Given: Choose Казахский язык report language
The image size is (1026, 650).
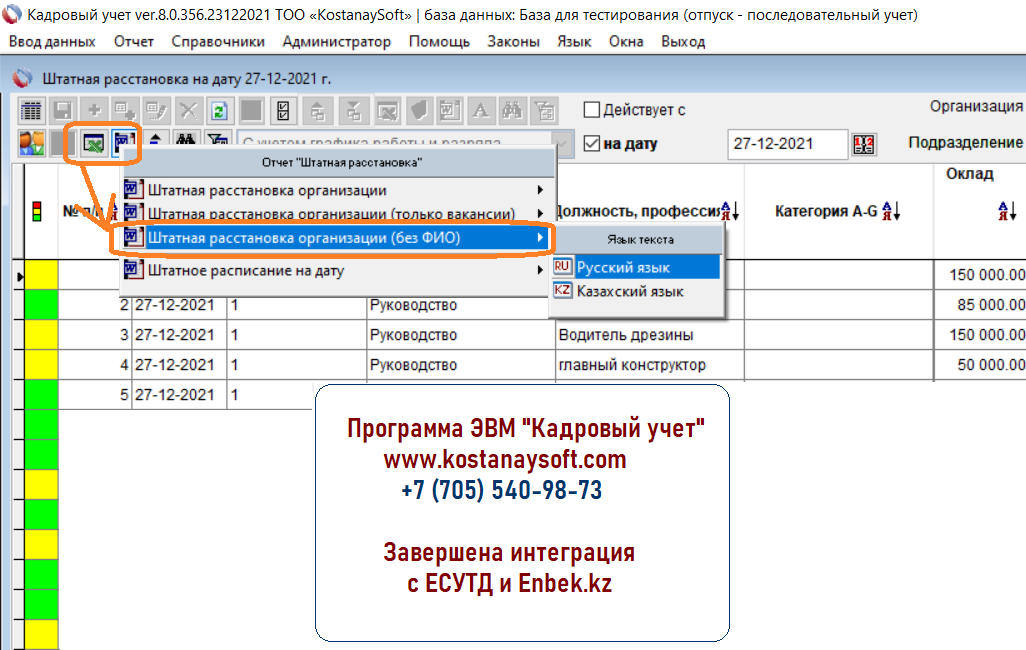Looking at the screenshot, I should (636, 291).
